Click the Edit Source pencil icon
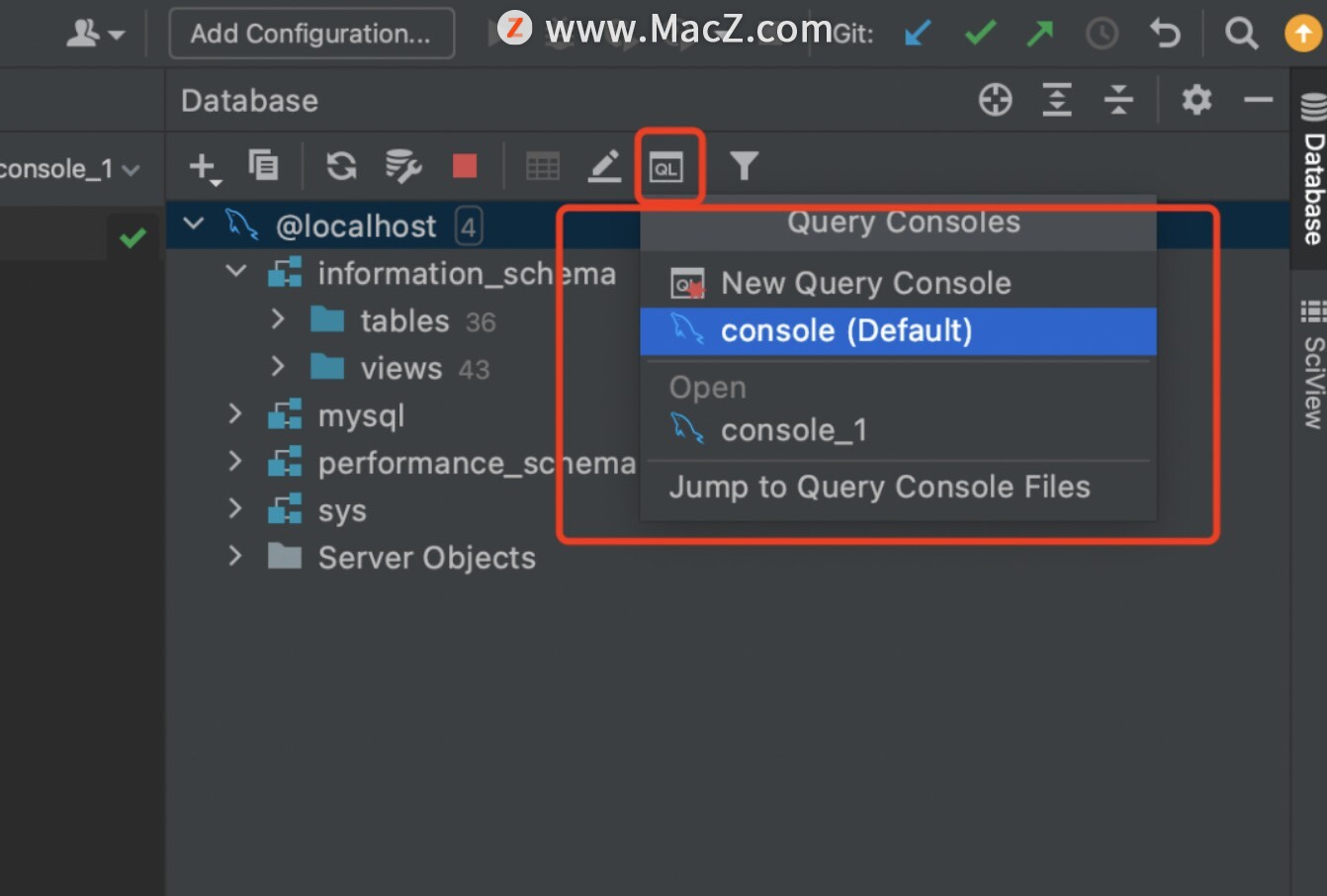Image resolution: width=1327 pixels, height=896 pixels. pos(604,166)
